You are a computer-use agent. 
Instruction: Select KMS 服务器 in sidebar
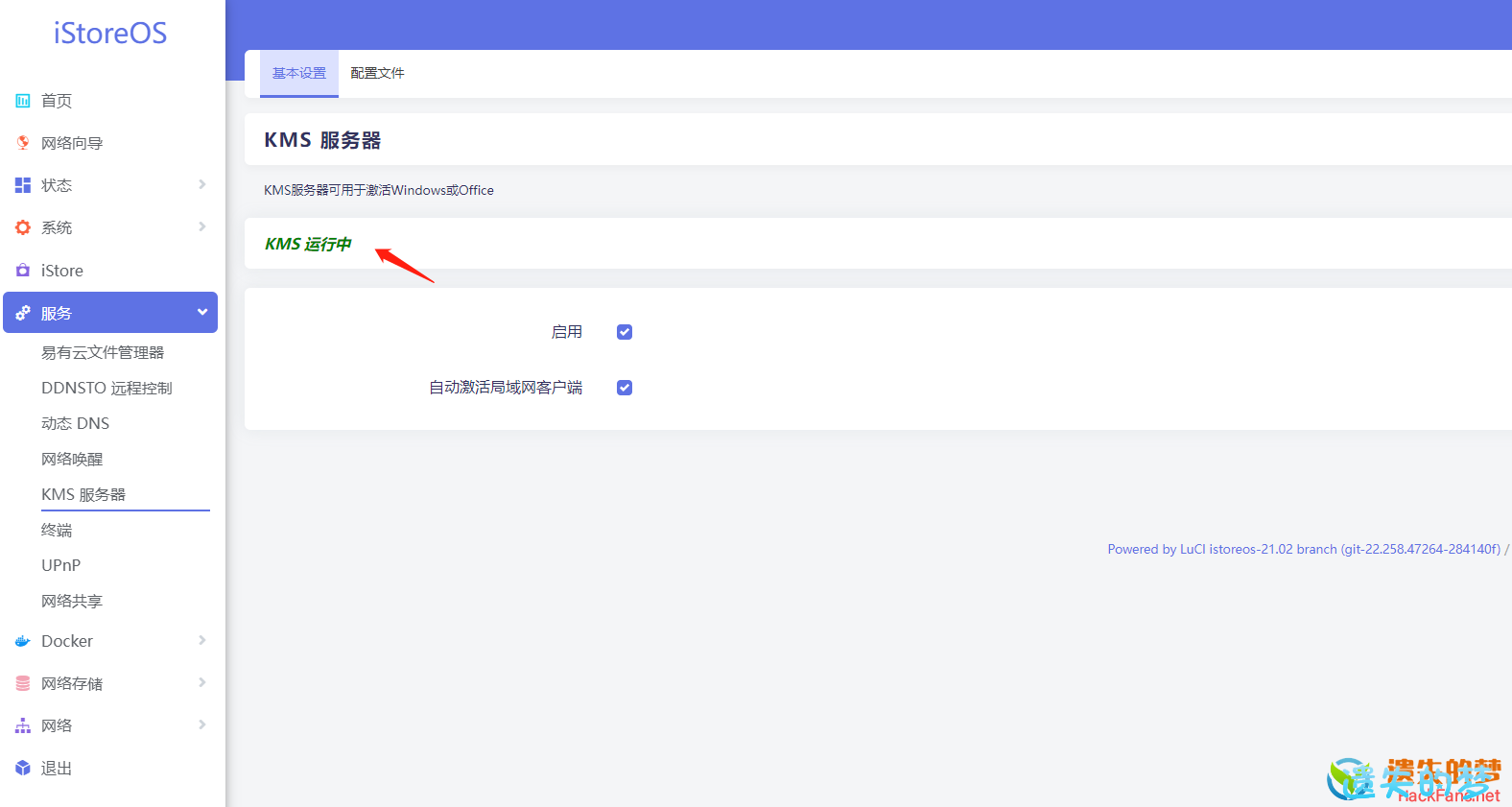click(x=83, y=494)
